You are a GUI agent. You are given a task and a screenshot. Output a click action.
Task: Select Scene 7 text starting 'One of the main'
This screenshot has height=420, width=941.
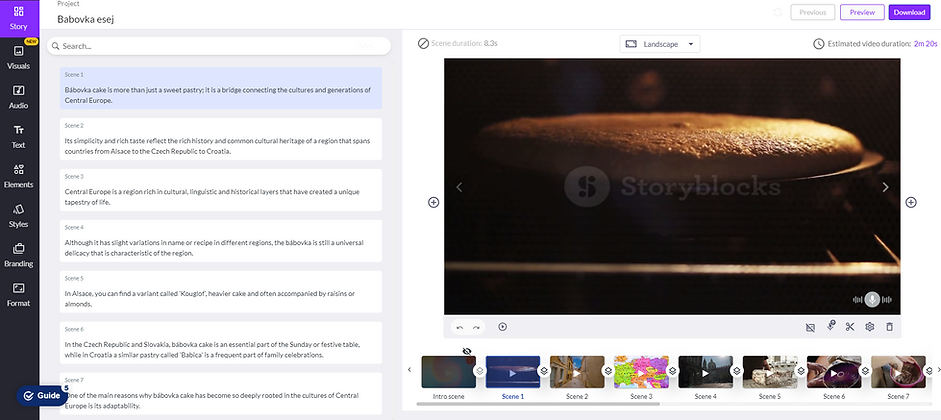tap(221, 394)
